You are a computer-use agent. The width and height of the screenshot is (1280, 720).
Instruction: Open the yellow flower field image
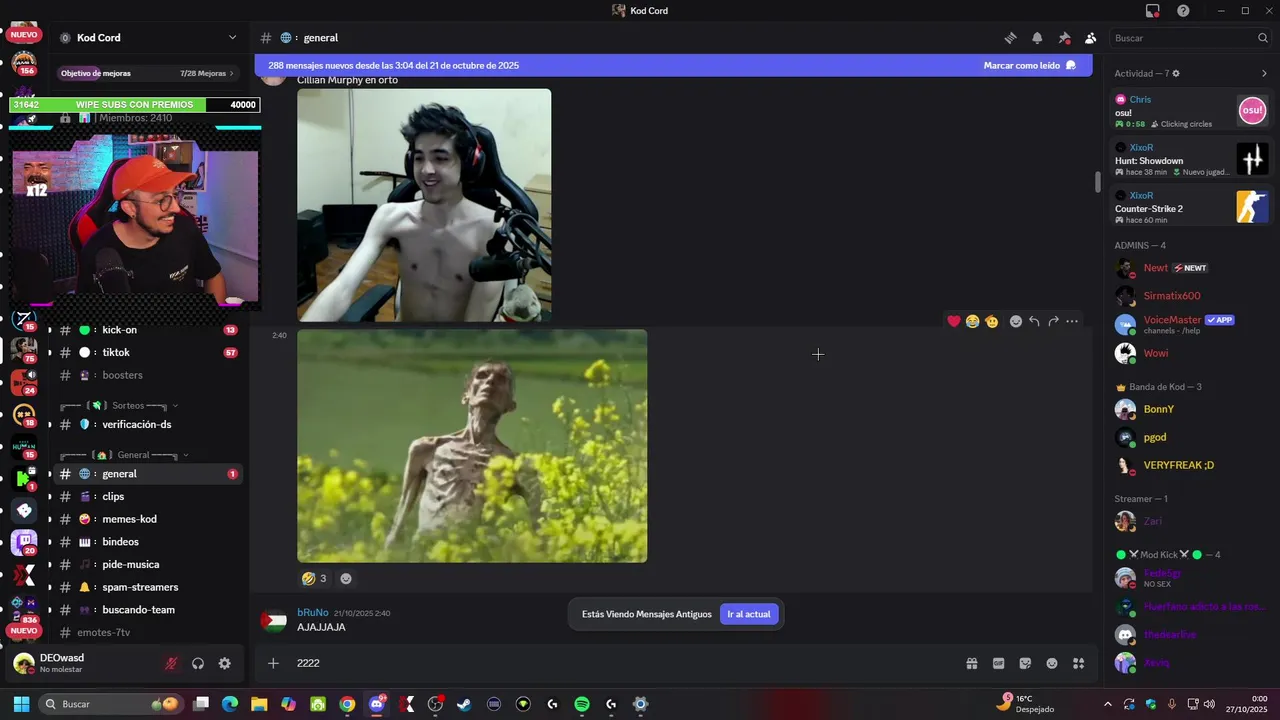(472, 446)
